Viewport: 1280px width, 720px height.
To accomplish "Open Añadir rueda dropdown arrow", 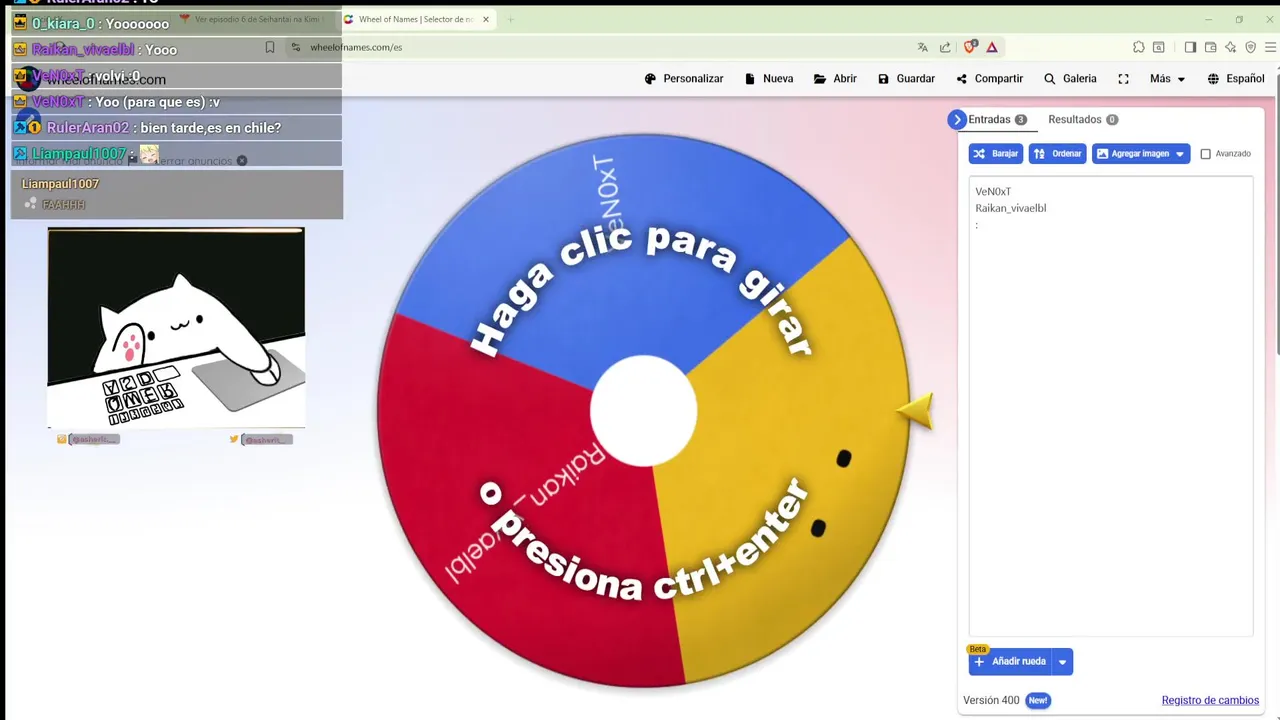I will 1063,661.
